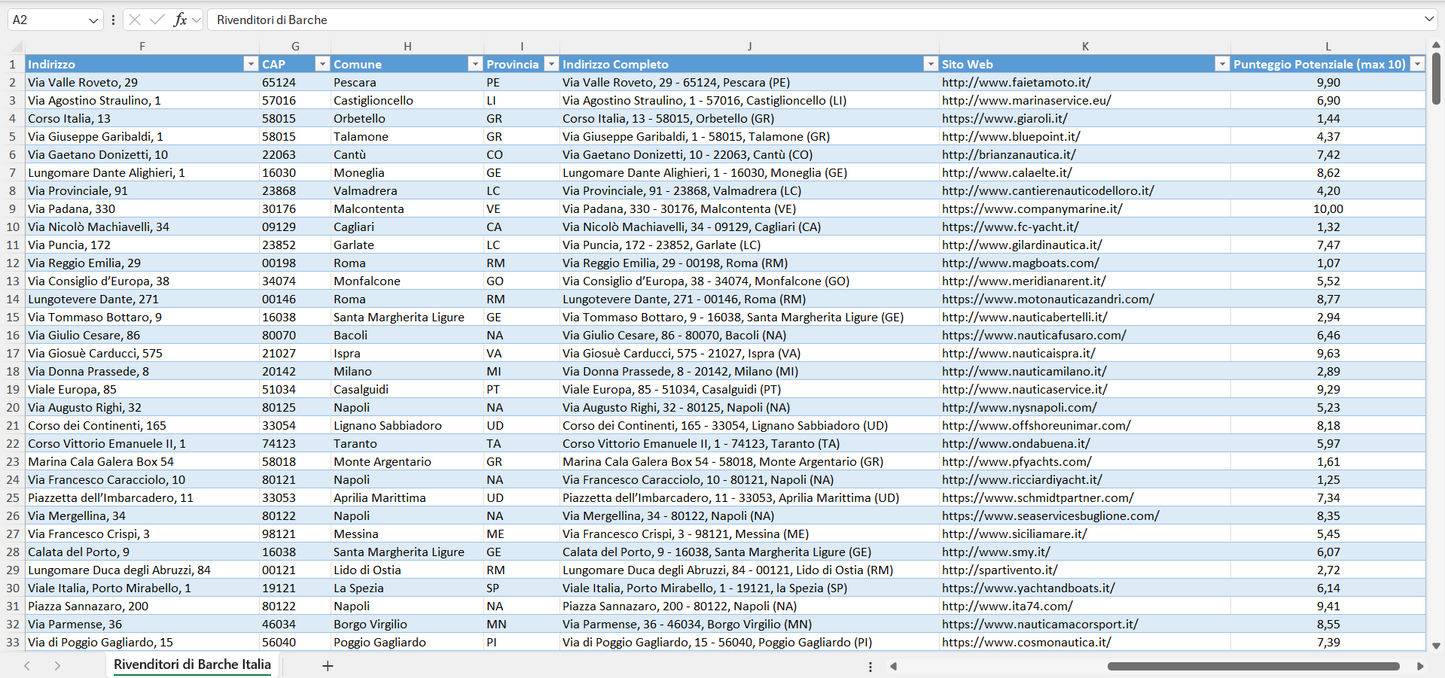Open the Comune column filter dropdown

tap(475, 64)
